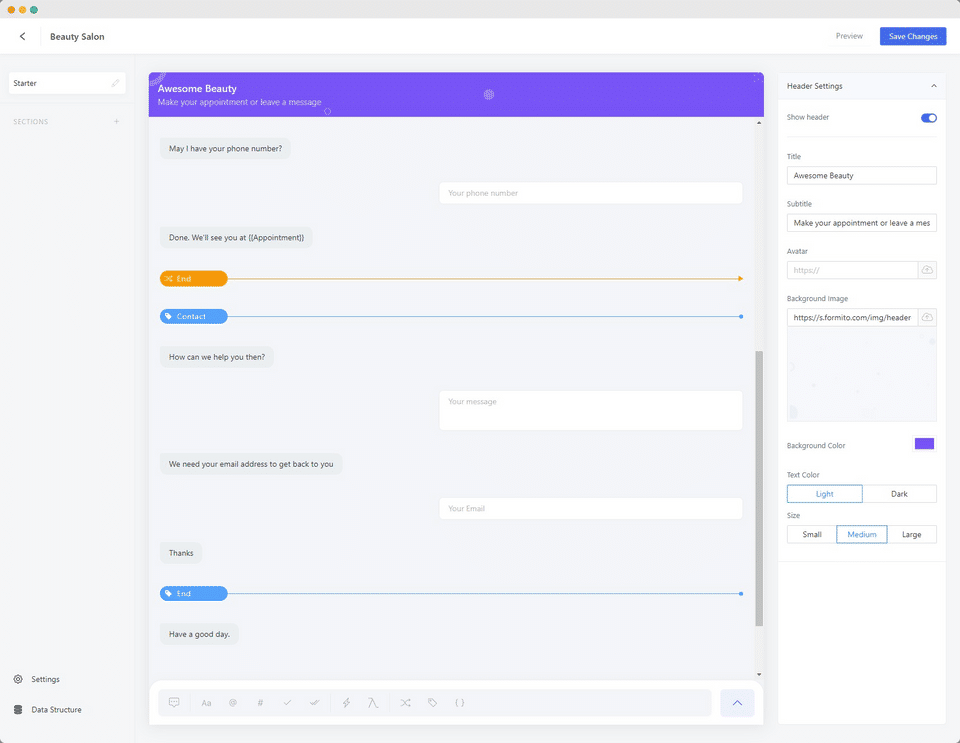Click the curly braces variable icon
960x743 pixels.
coord(460,703)
